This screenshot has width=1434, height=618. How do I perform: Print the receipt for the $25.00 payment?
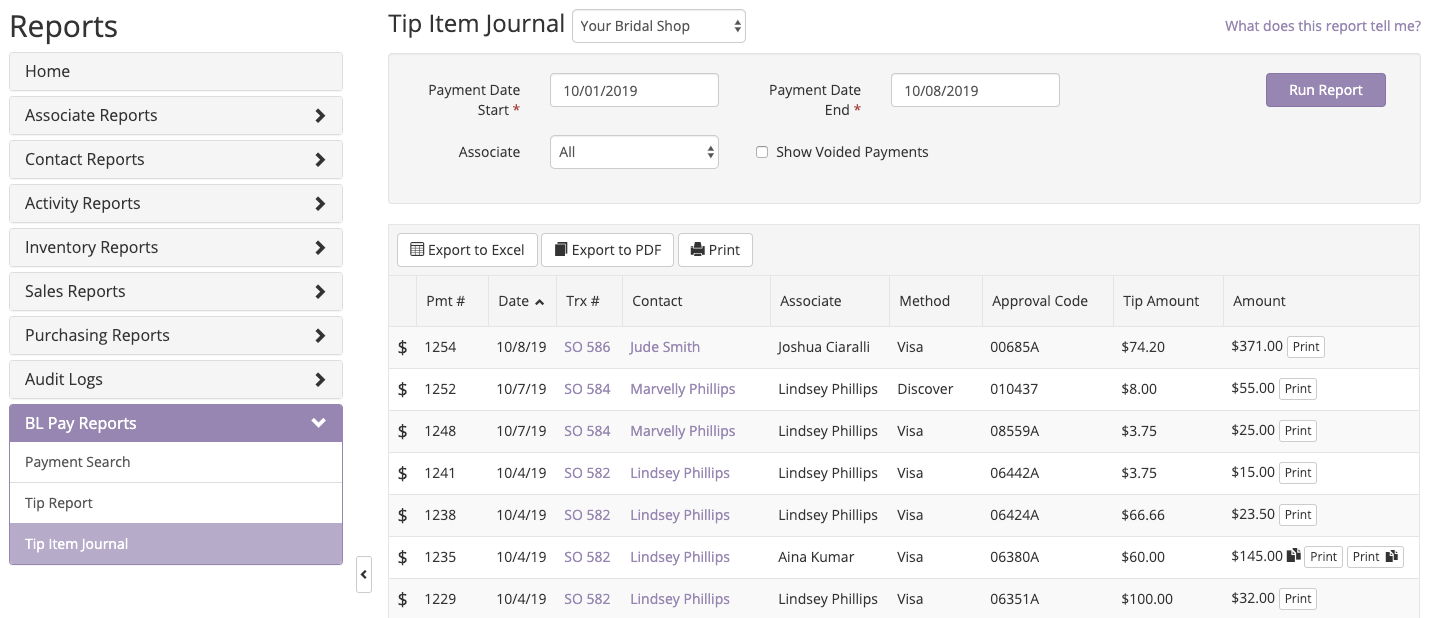point(1298,431)
